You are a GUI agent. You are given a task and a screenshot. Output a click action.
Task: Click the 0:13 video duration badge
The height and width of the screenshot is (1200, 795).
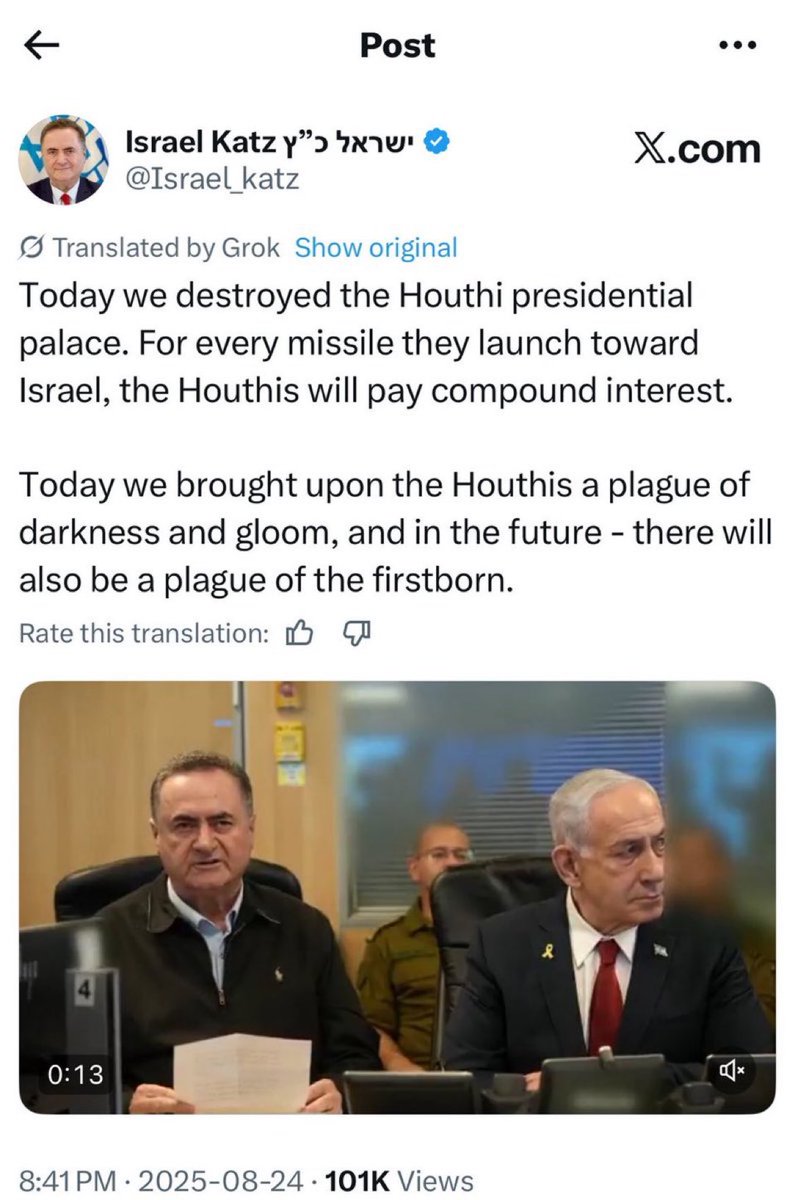coord(75,1074)
